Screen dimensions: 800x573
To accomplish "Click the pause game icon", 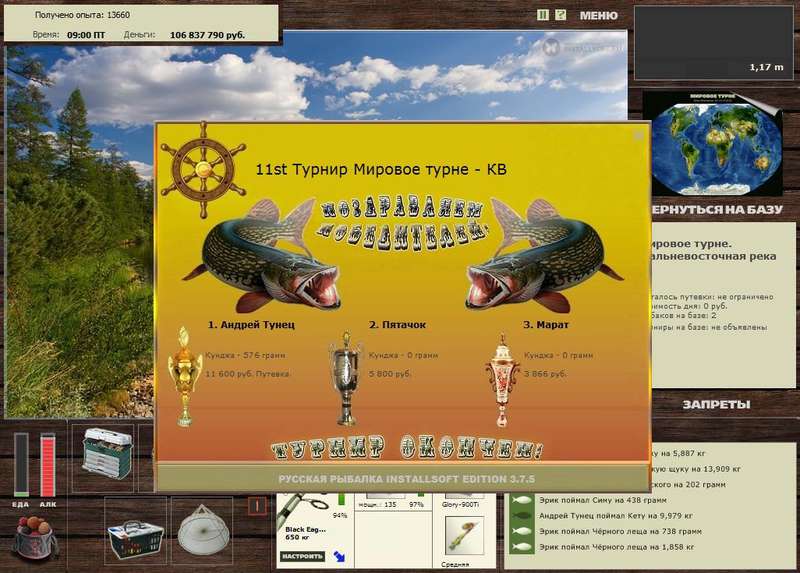I will 543,15.
